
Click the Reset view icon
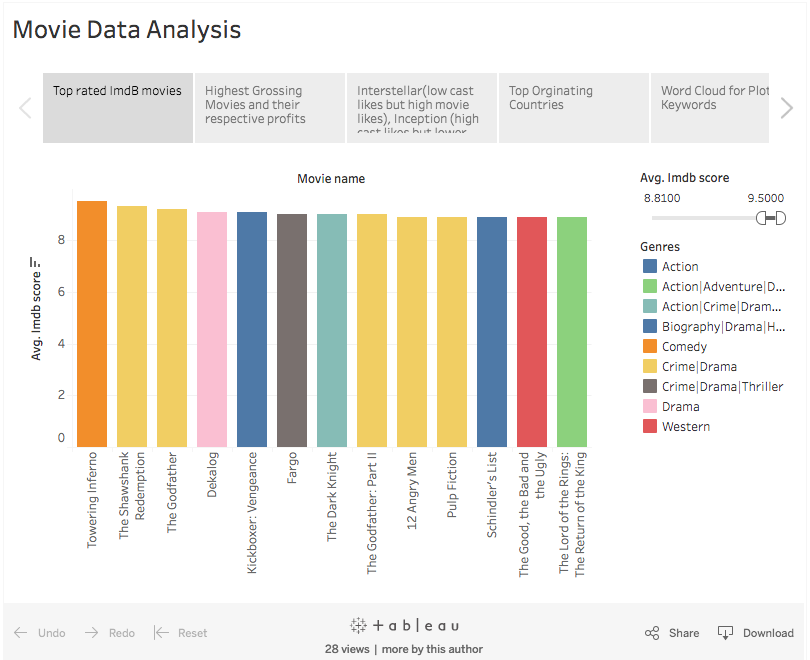[161, 633]
